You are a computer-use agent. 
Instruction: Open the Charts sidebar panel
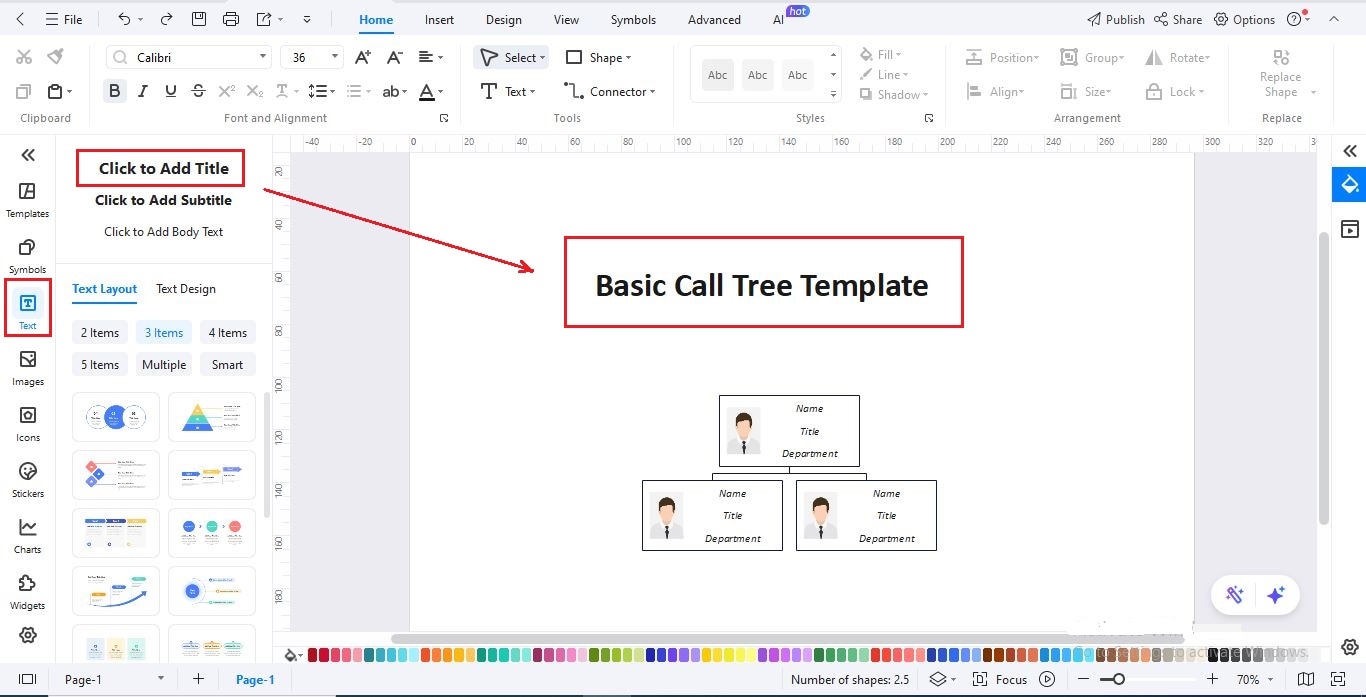28,536
